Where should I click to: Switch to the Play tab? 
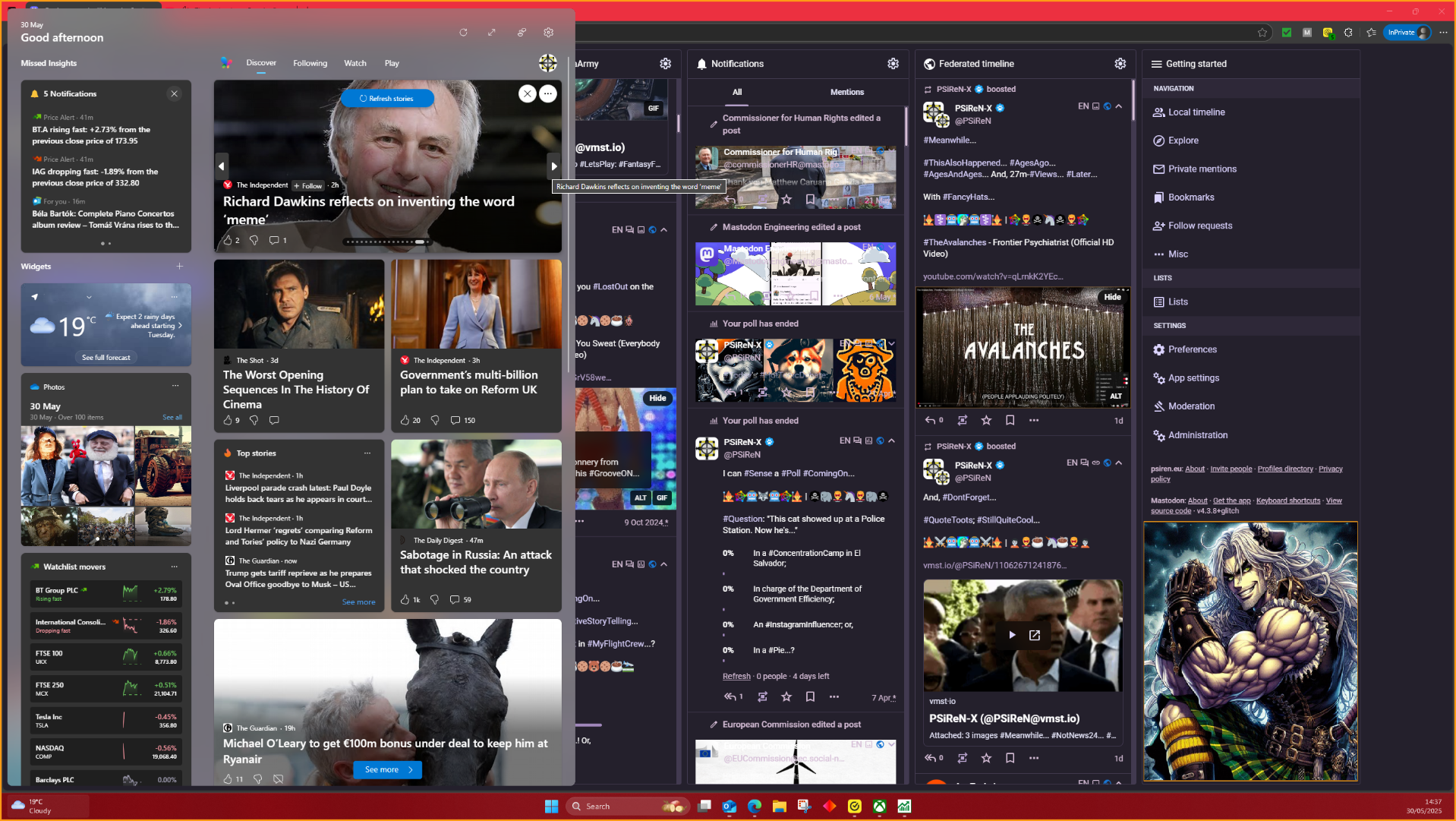coord(392,64)
